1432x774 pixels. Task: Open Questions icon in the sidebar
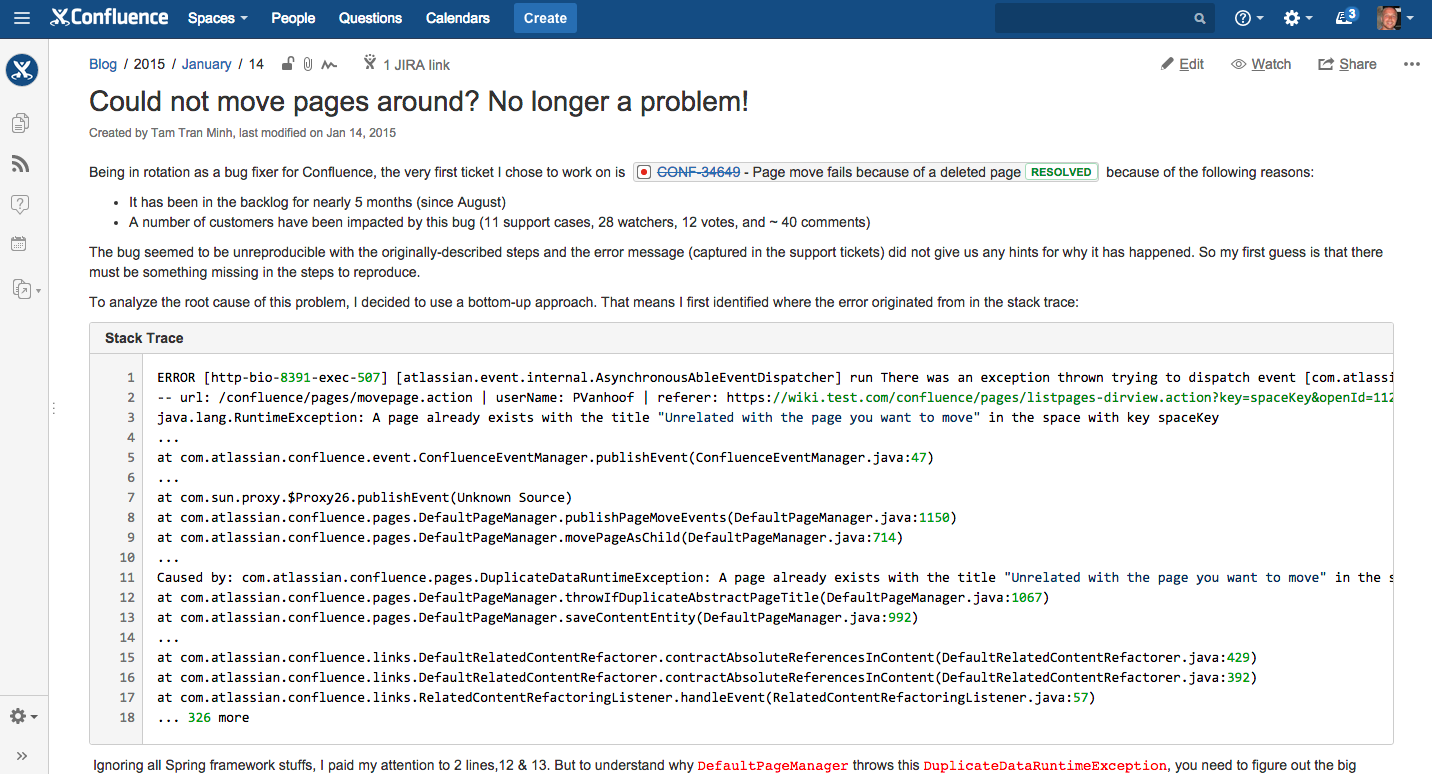[20, 204]
